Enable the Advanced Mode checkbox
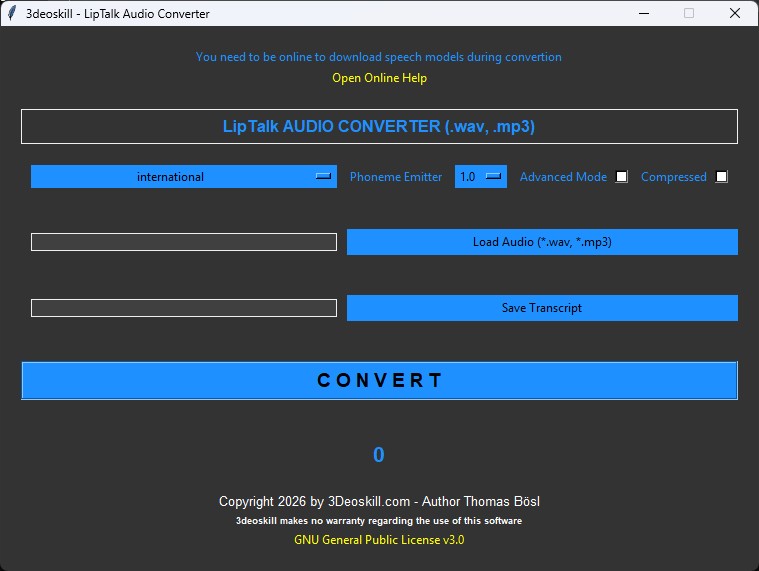Screen dimensions: 759x571 (x=621, y=177)
